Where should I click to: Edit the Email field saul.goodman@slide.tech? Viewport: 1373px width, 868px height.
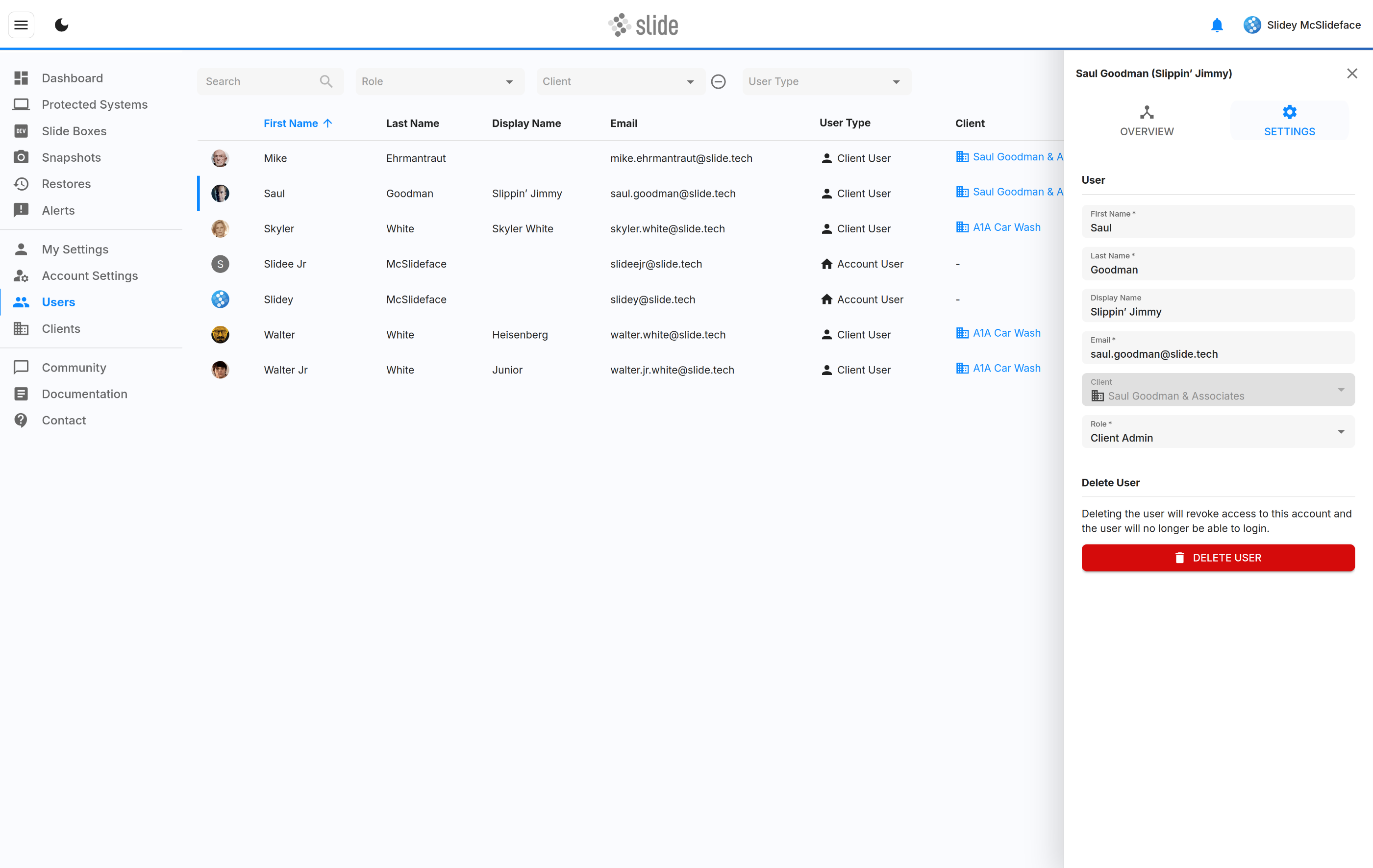(x=1218, y=347)
